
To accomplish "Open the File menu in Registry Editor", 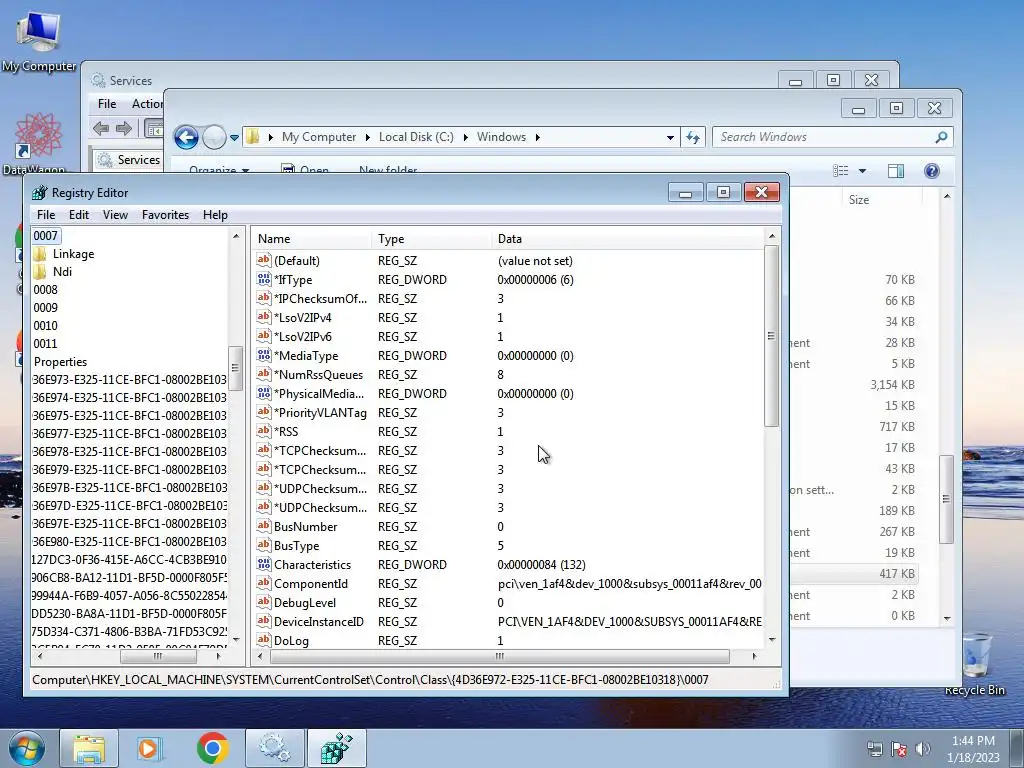I will point(46,215).
